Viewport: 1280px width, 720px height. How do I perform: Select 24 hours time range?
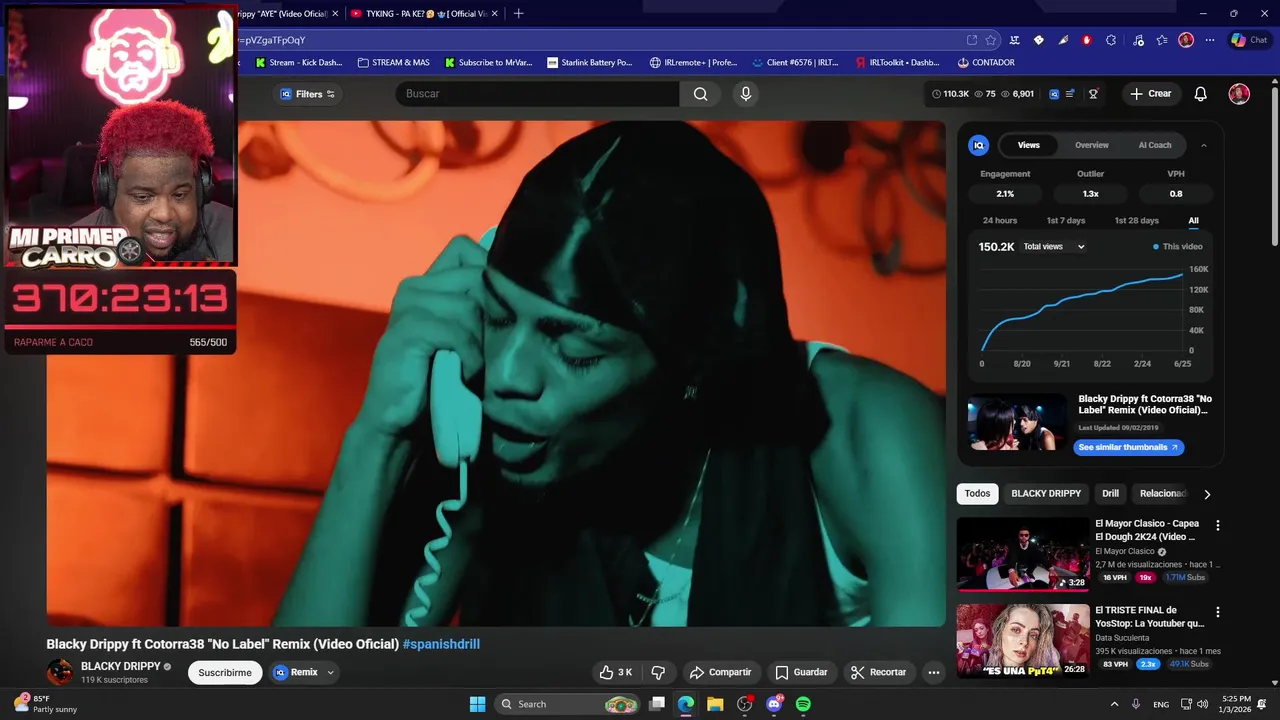1000,220
